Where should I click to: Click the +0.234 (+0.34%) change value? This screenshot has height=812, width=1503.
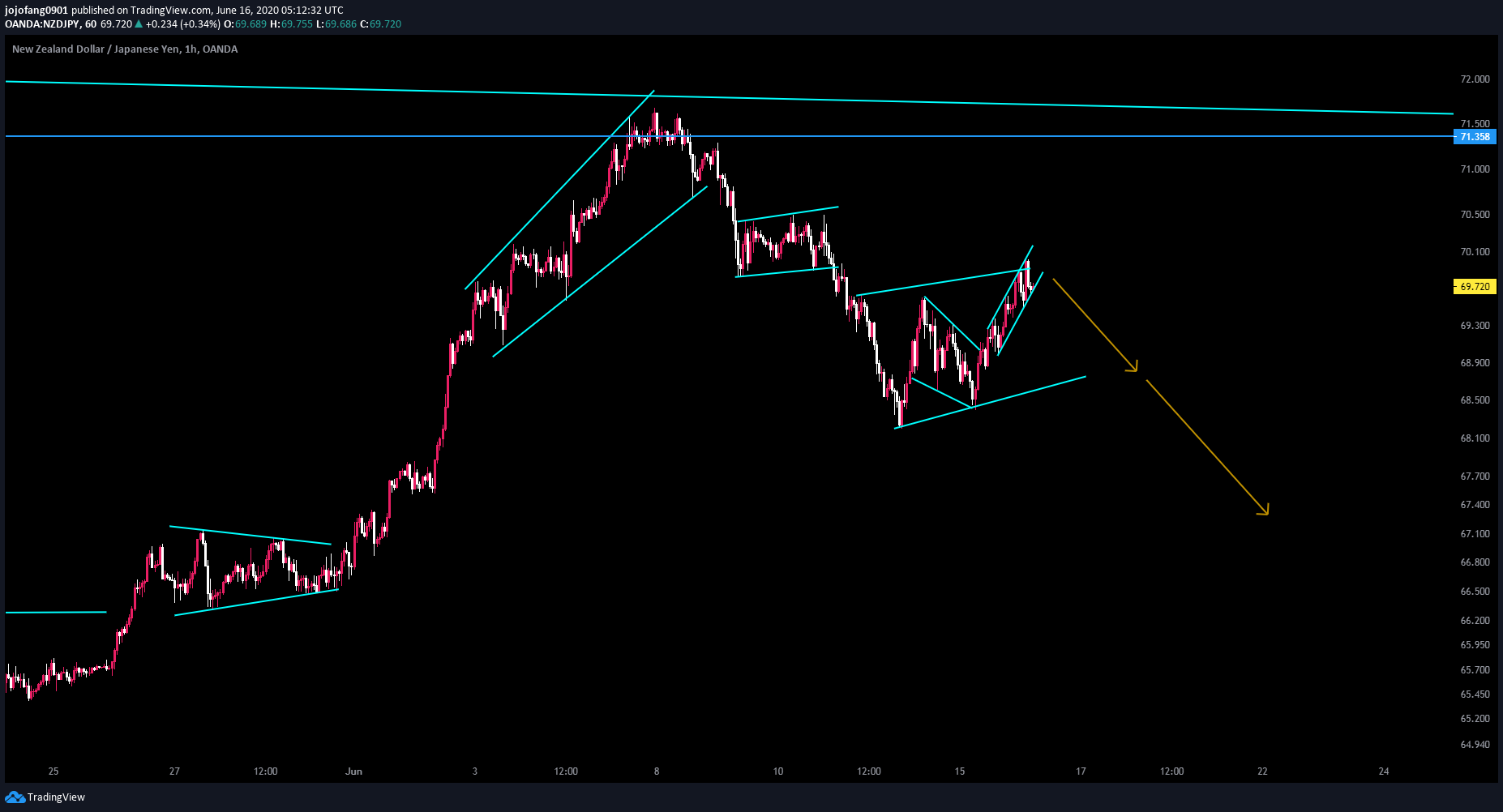(182, 24)
